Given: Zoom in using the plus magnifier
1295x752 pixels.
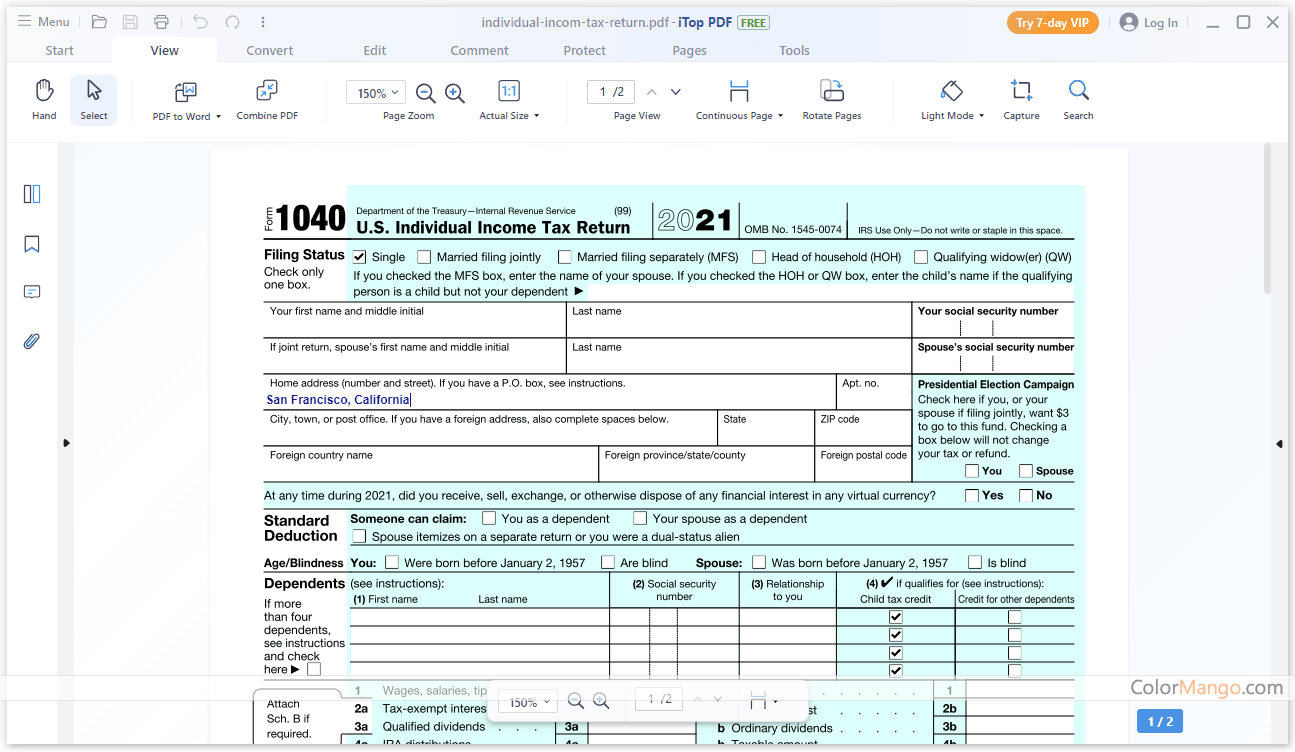Looking at the screenshot, I should pyautogui.click(x=455, y=93).
